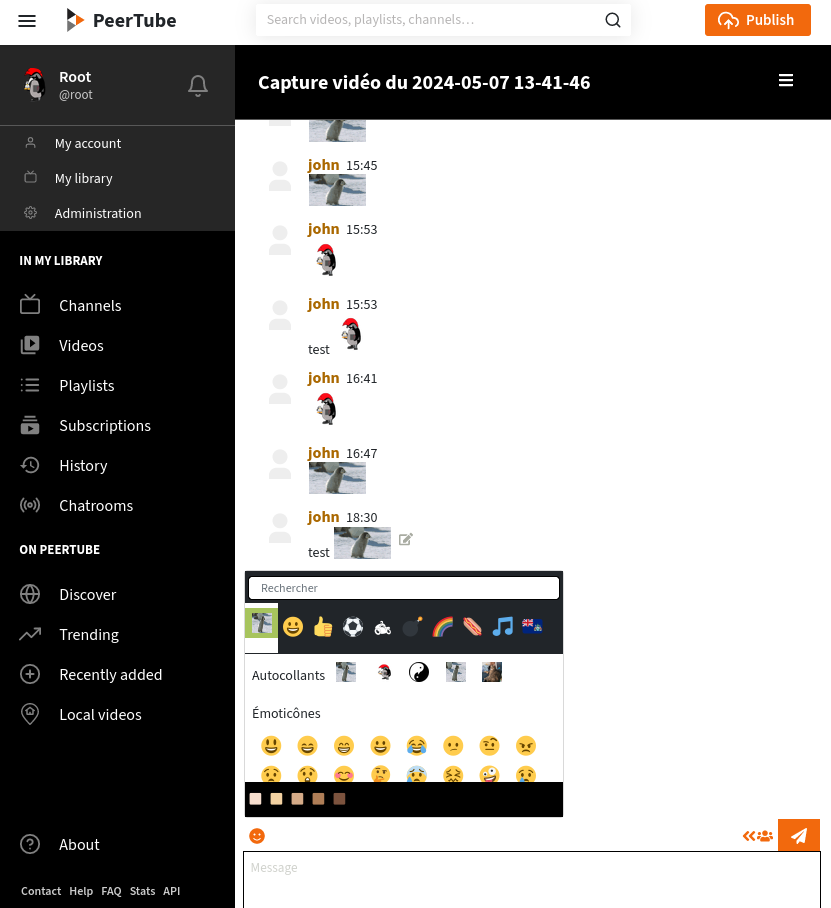Insert the yin-yang sticker
Viewport: 831px width, 908px height.
[419, 673]
